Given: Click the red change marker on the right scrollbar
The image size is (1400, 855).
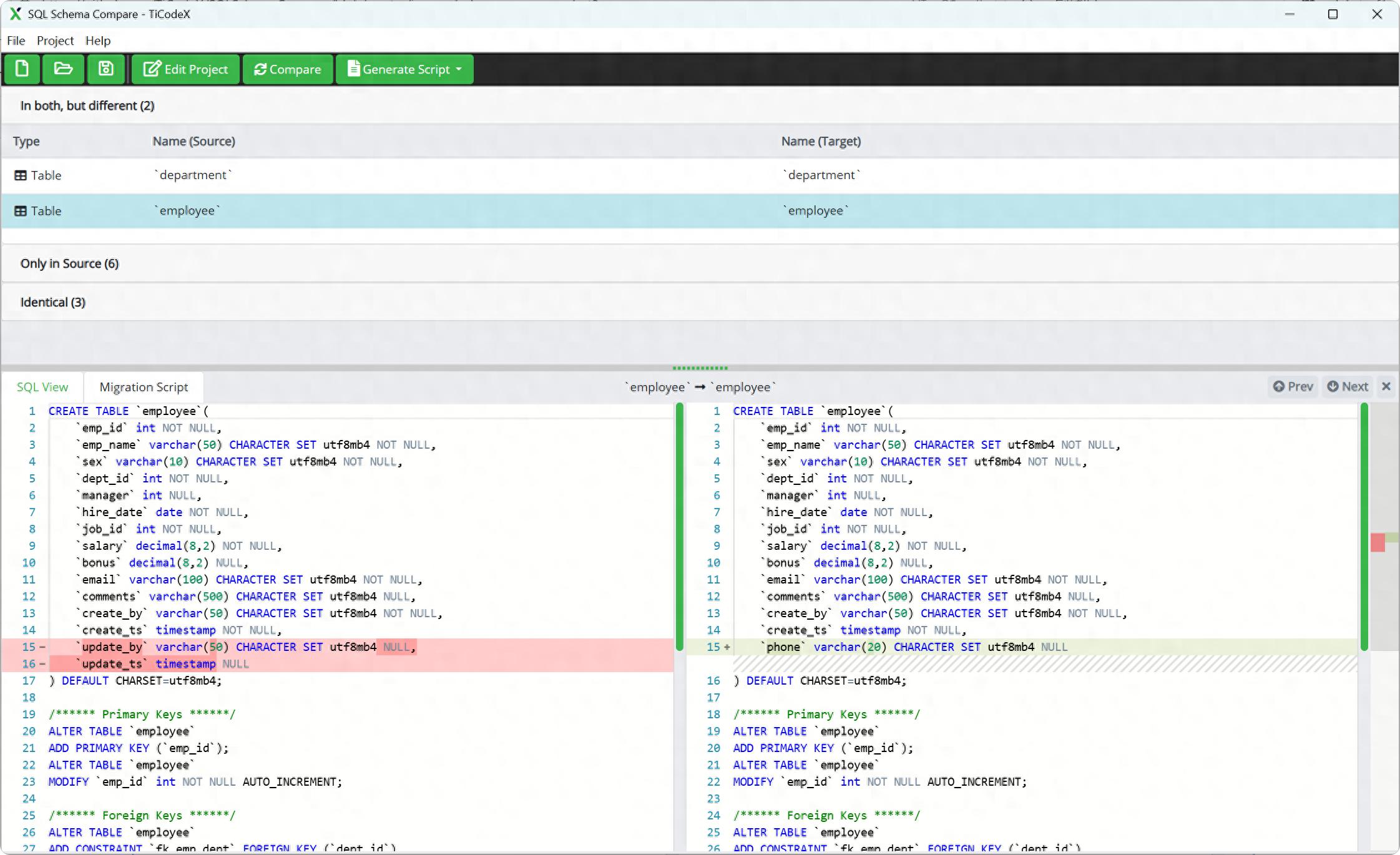Looking at the screenshot, I should point(1378,542).
